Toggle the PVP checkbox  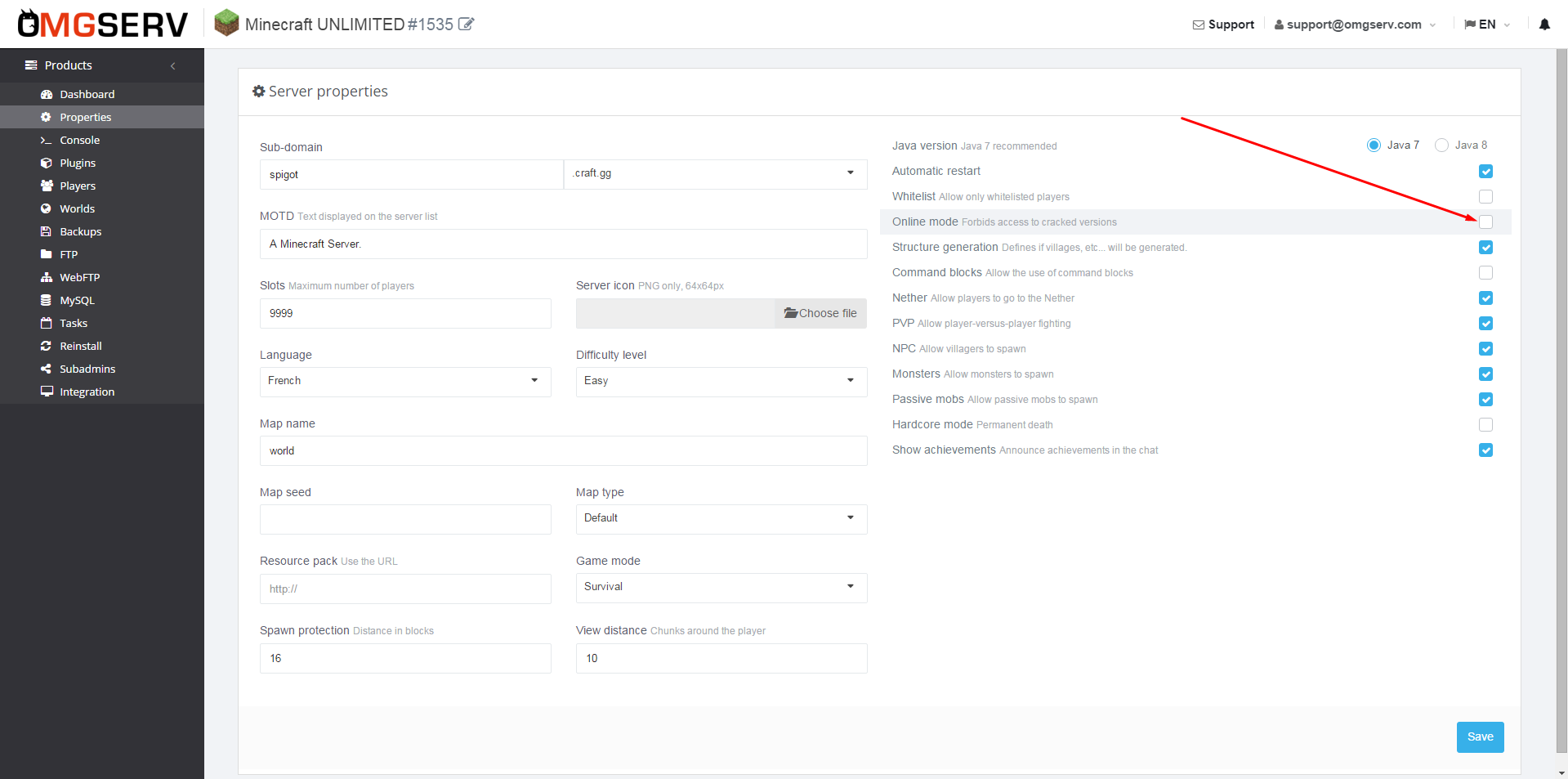point(1485,323)
